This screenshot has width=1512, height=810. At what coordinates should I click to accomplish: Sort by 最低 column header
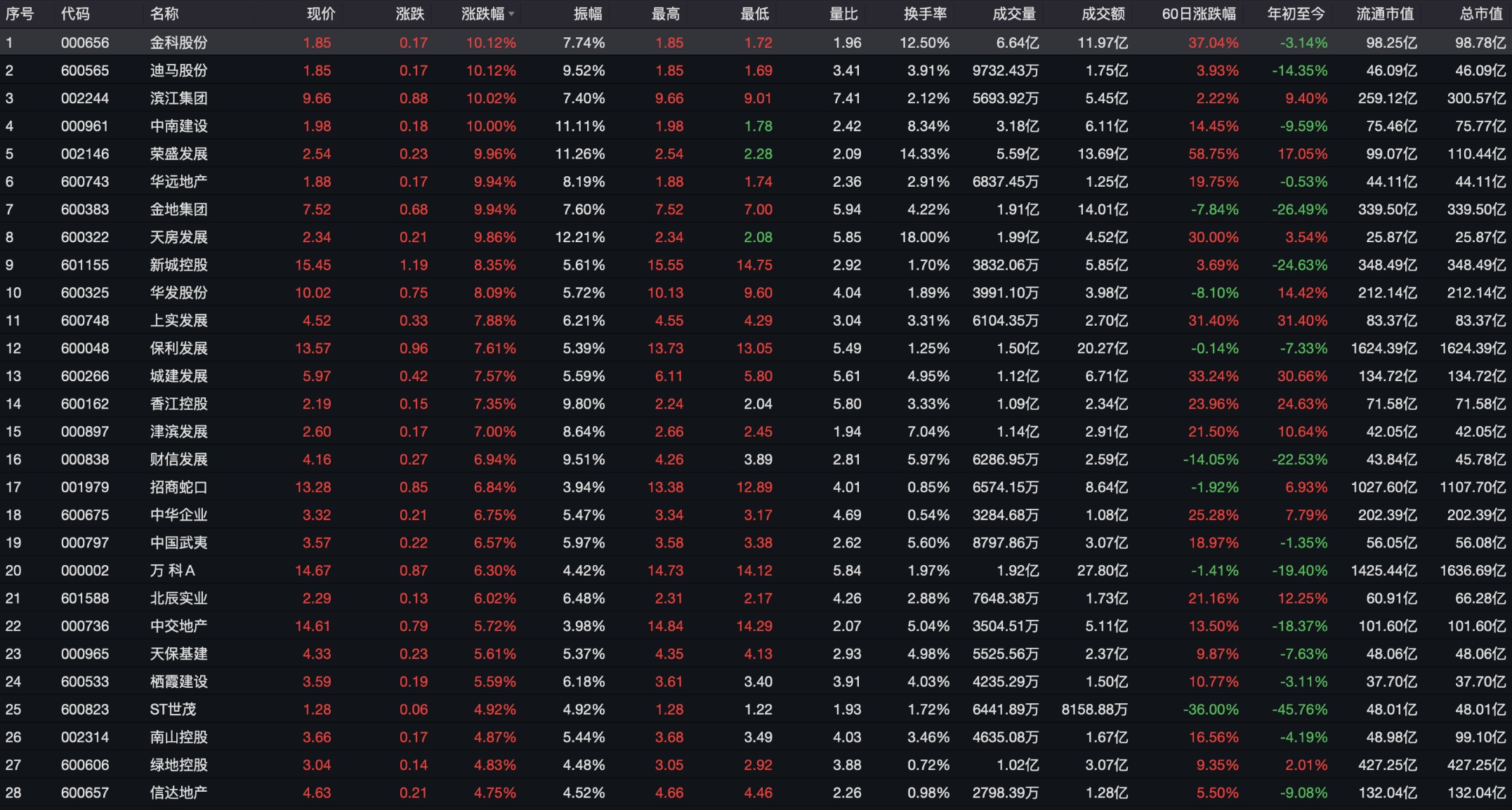pyautogui.click(x=755, y=14)
